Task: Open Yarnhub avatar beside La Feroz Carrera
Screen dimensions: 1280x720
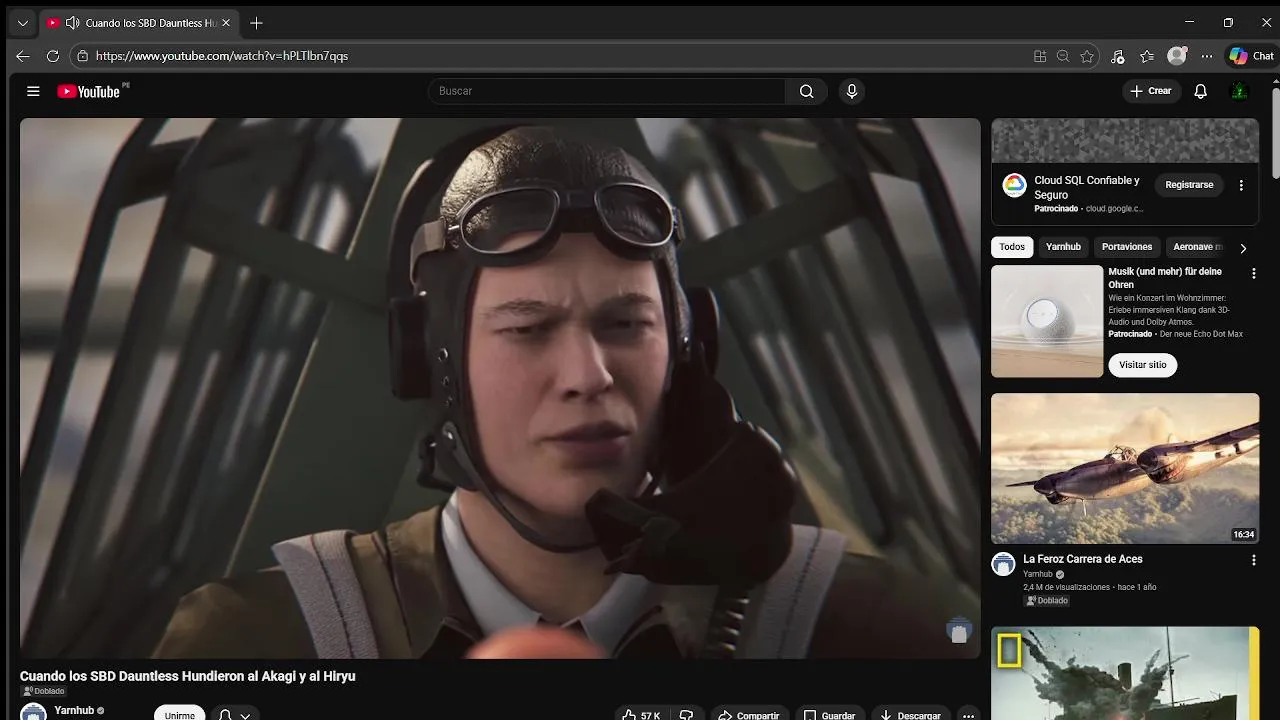Action: (1003, 564)
